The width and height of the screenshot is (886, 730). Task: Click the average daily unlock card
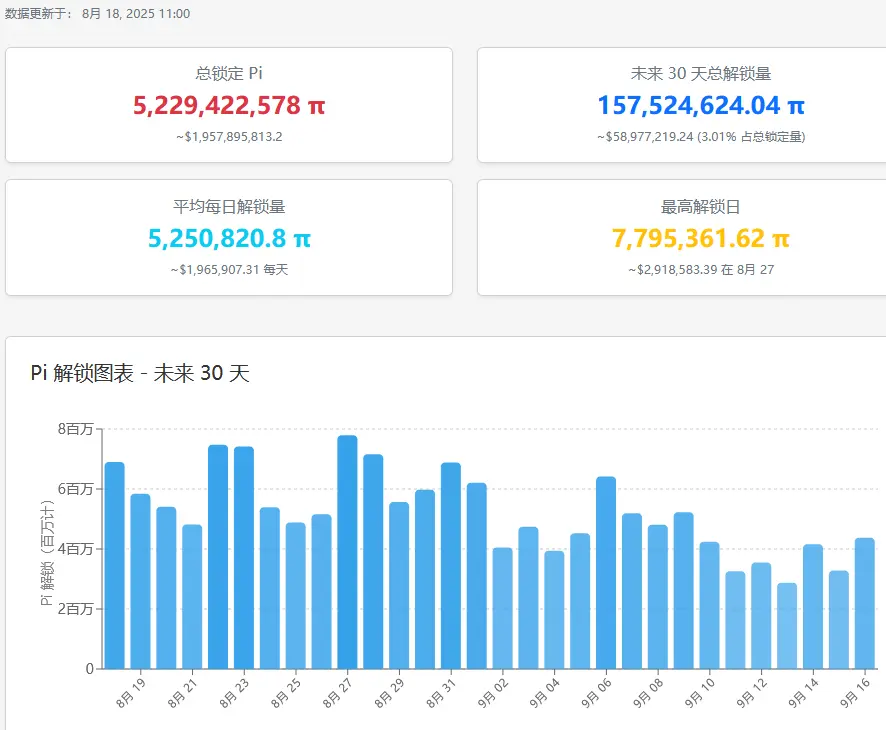(x=229, y=237)
